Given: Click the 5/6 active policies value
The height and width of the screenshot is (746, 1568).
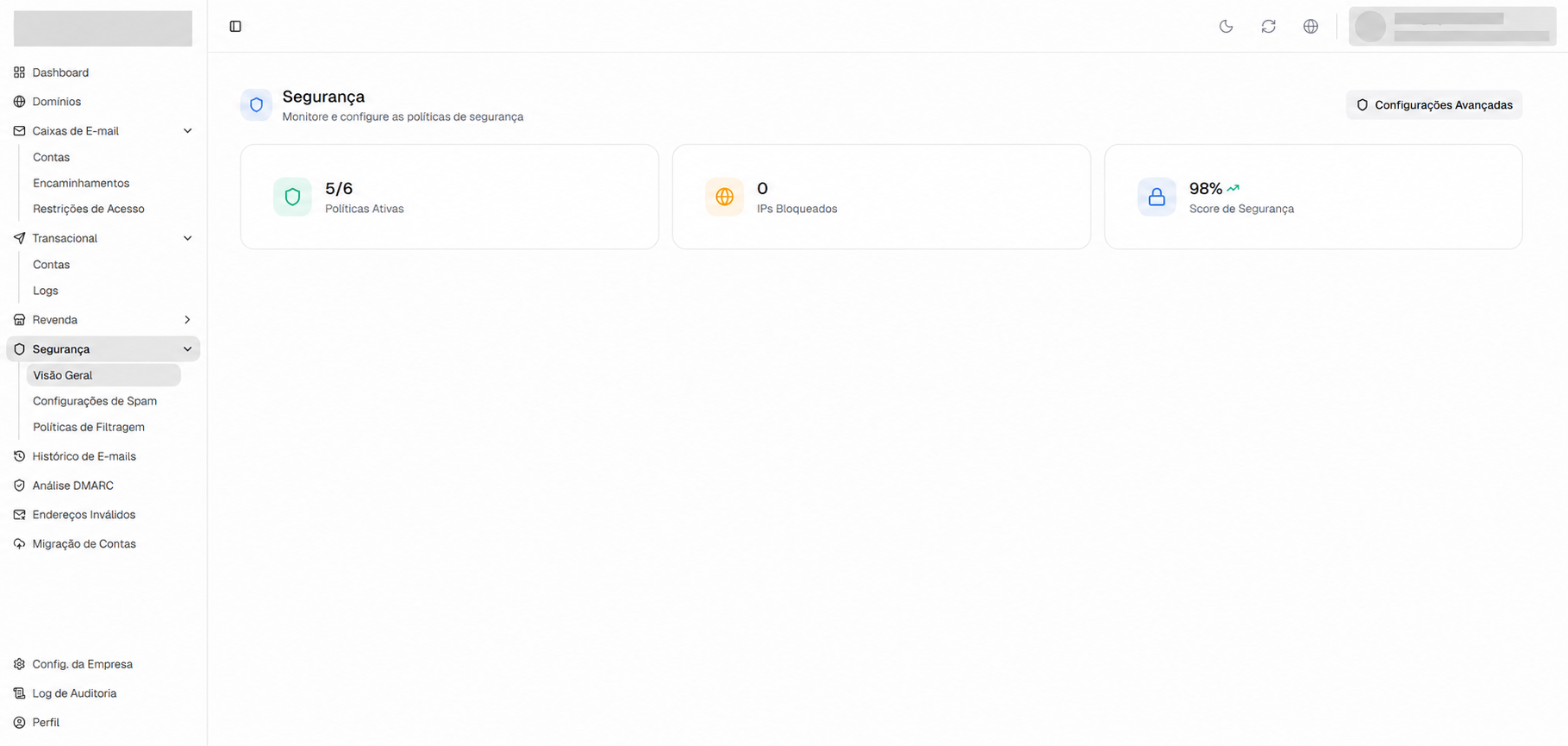Looking at the screenshot, I should coord(339,188).
